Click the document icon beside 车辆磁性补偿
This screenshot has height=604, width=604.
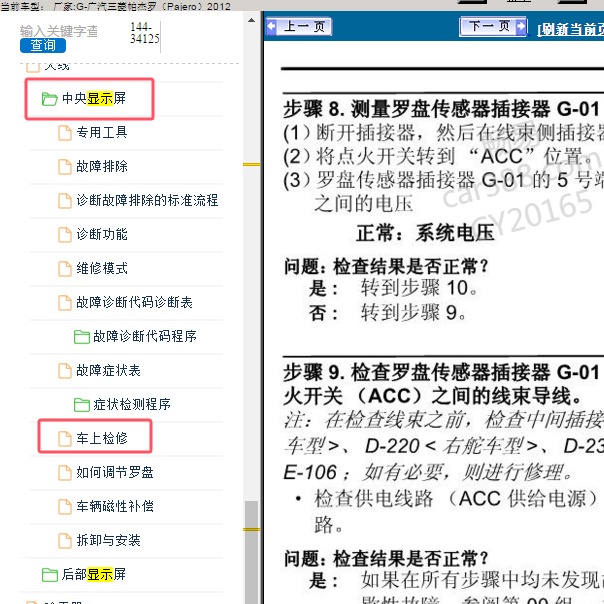click(x=65, y=507)
